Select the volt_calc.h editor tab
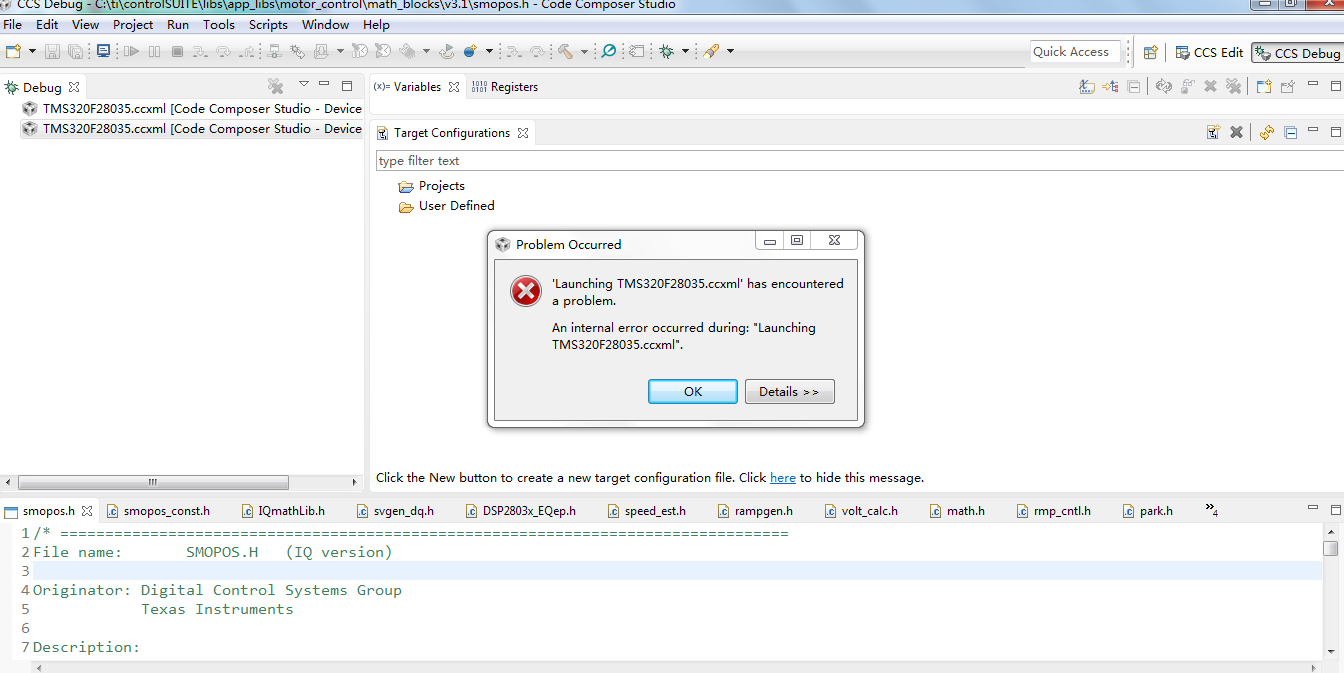The height and width of the screenshot is (673, 1344). pyautogui.click(x=861, y=510)
